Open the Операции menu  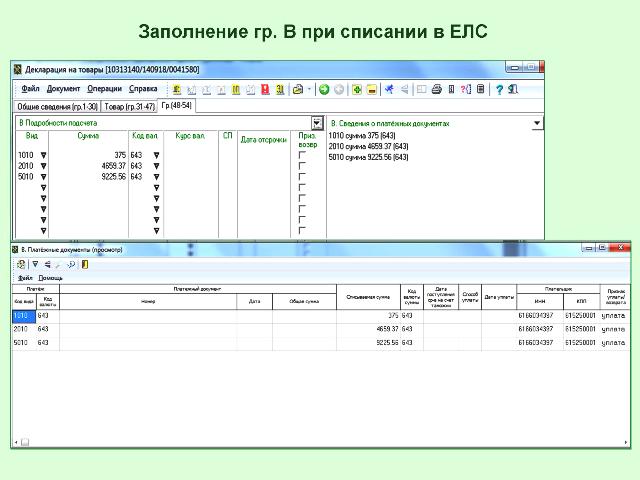(91, 89)
